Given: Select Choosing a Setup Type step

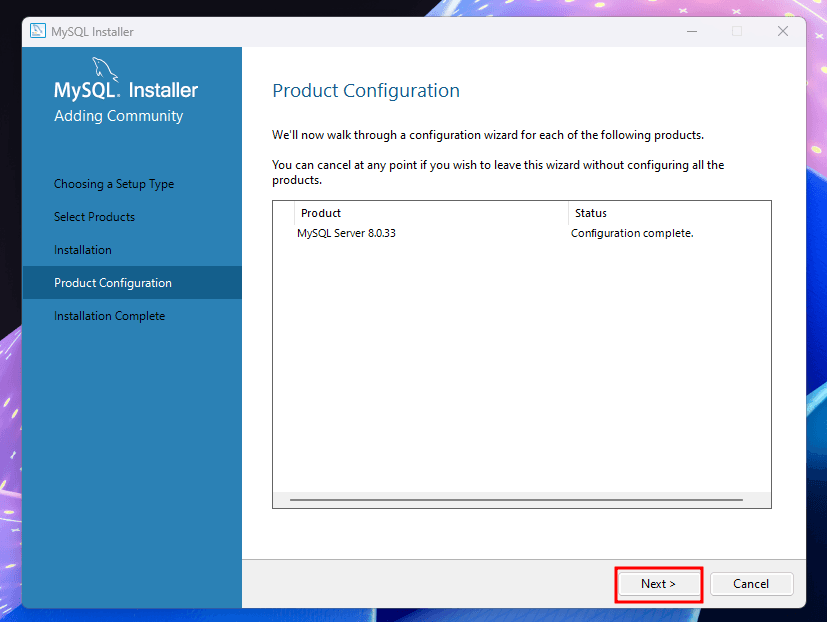Looking at the screenshot, I should [114, 184].
